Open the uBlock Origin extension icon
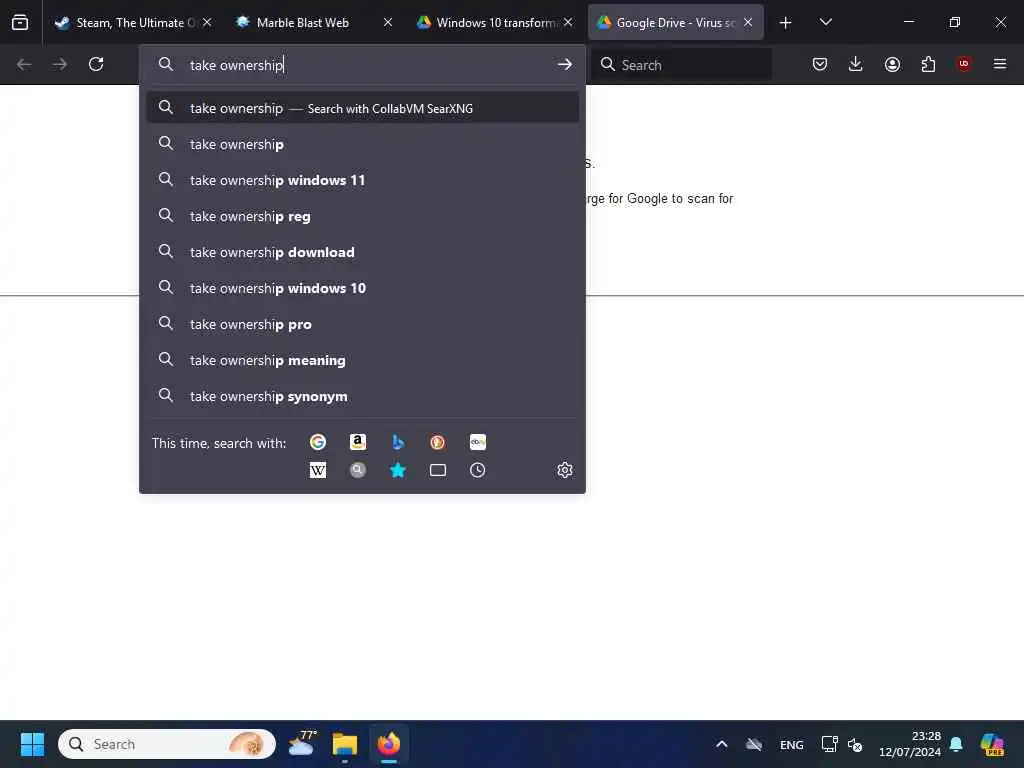The height and width of the screenshot is (768, 1024). pos(964,64)
